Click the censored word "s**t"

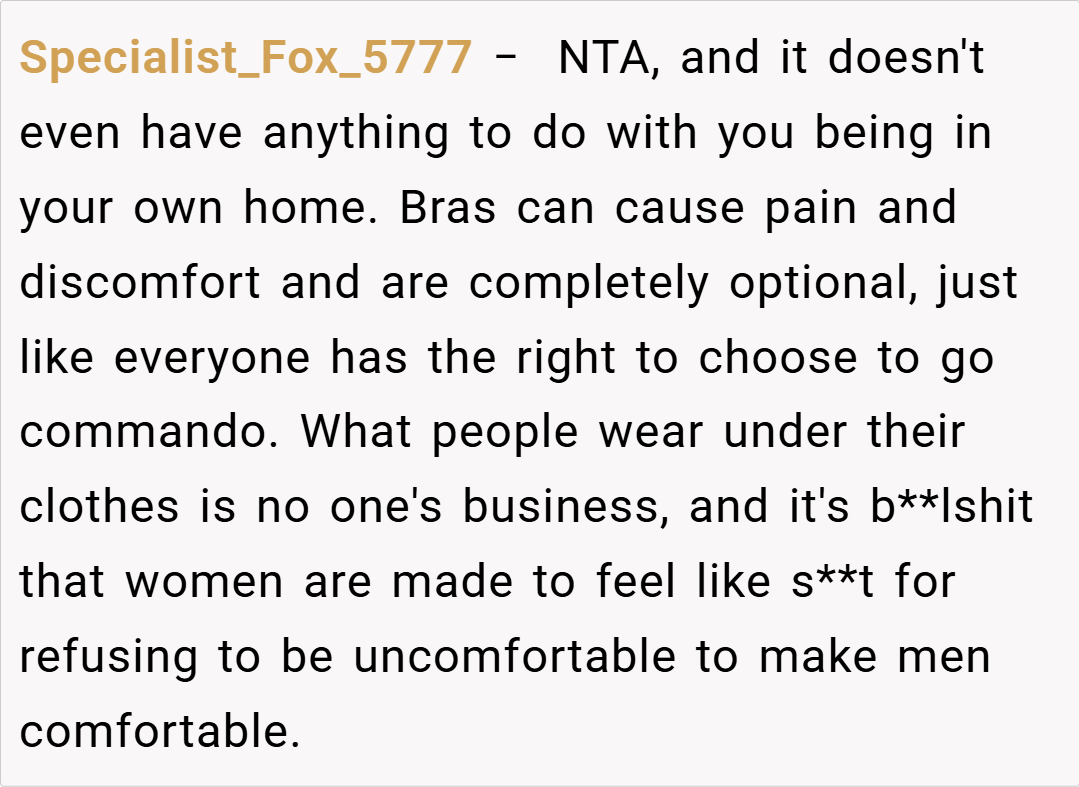818,582
